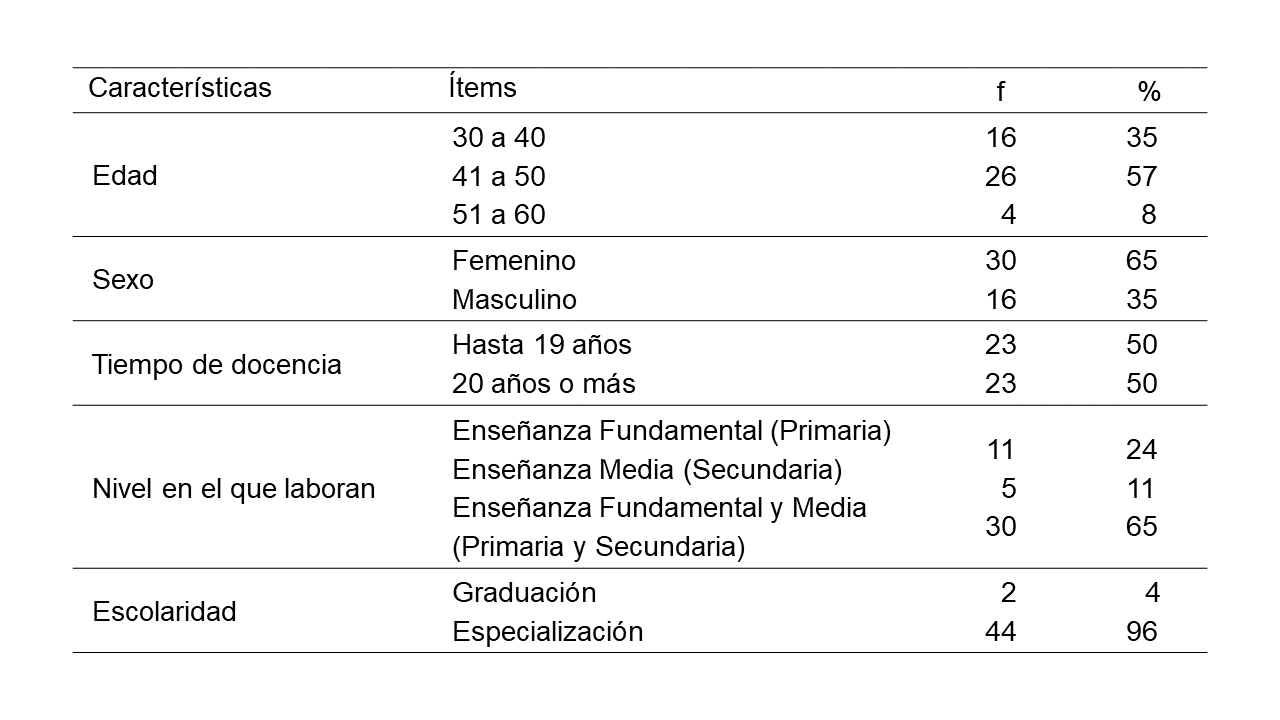This screenshot has height=720, width=1280.
Task: Click the Características column header
Action: pos(180,88)
